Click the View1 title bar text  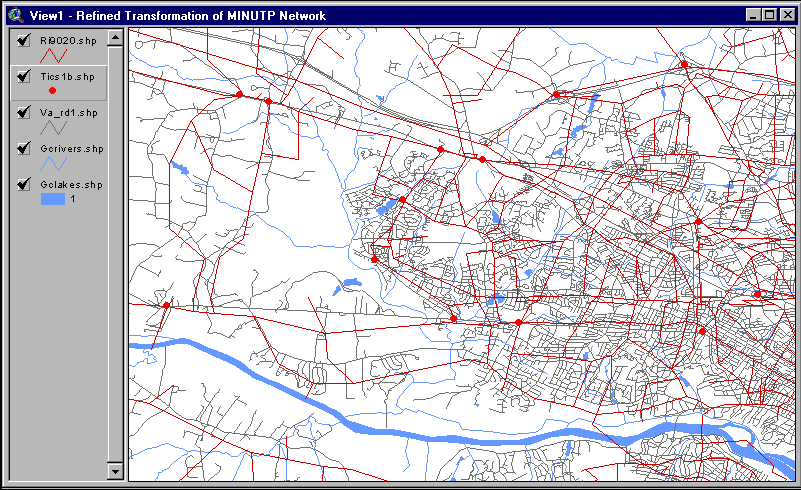178,16
